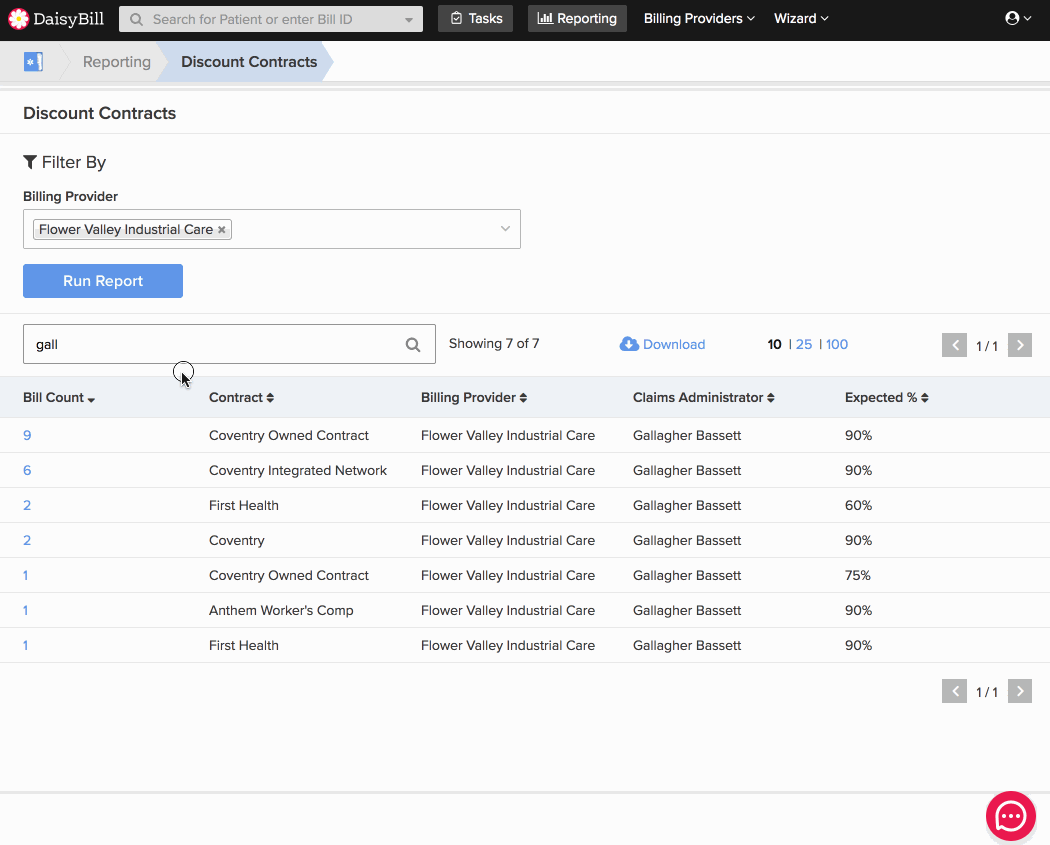Open bill count 9 for Coventry Owned Contract
The width and height of the screenshot is (1050, 845).
coord(27,435)
